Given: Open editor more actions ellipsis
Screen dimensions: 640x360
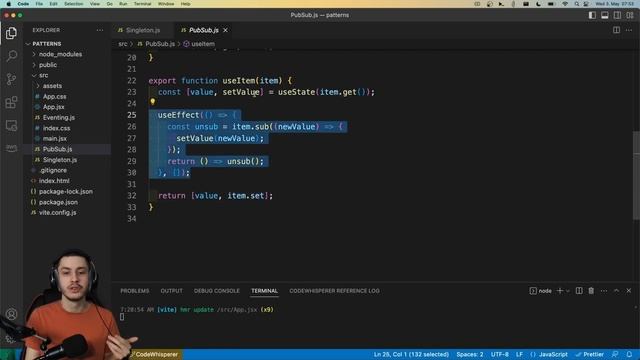Looking at the screenshot, I should (x=629, y=30).
